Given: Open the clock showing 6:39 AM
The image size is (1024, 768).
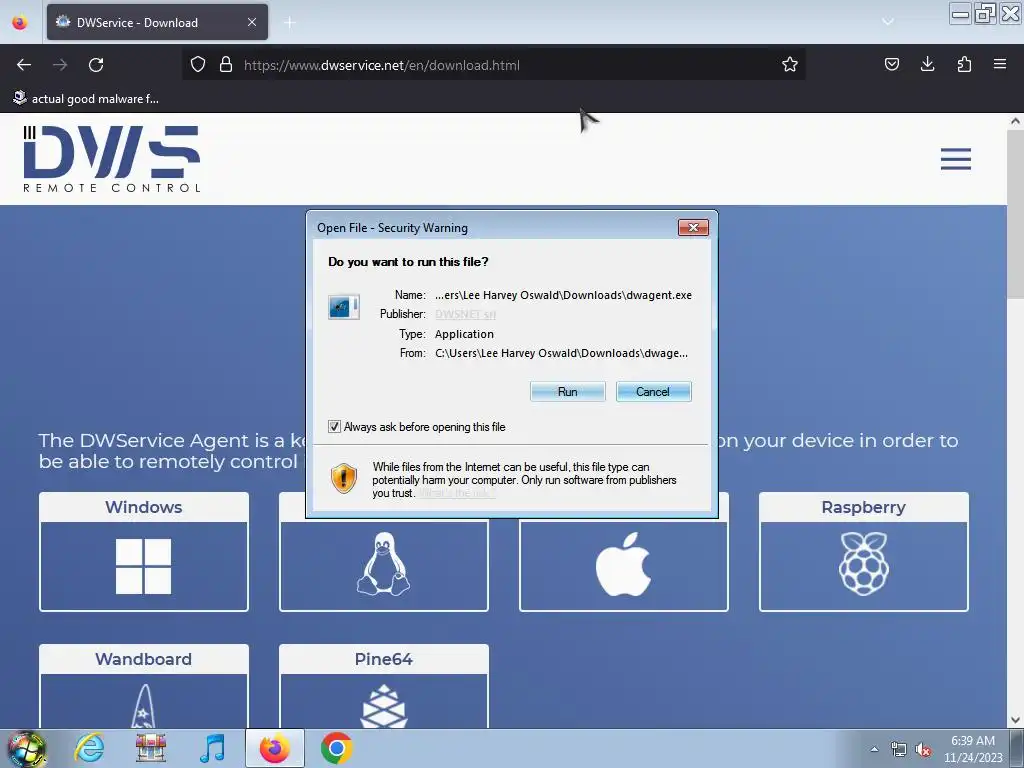Looking at the screenshot, I should 972,749.
